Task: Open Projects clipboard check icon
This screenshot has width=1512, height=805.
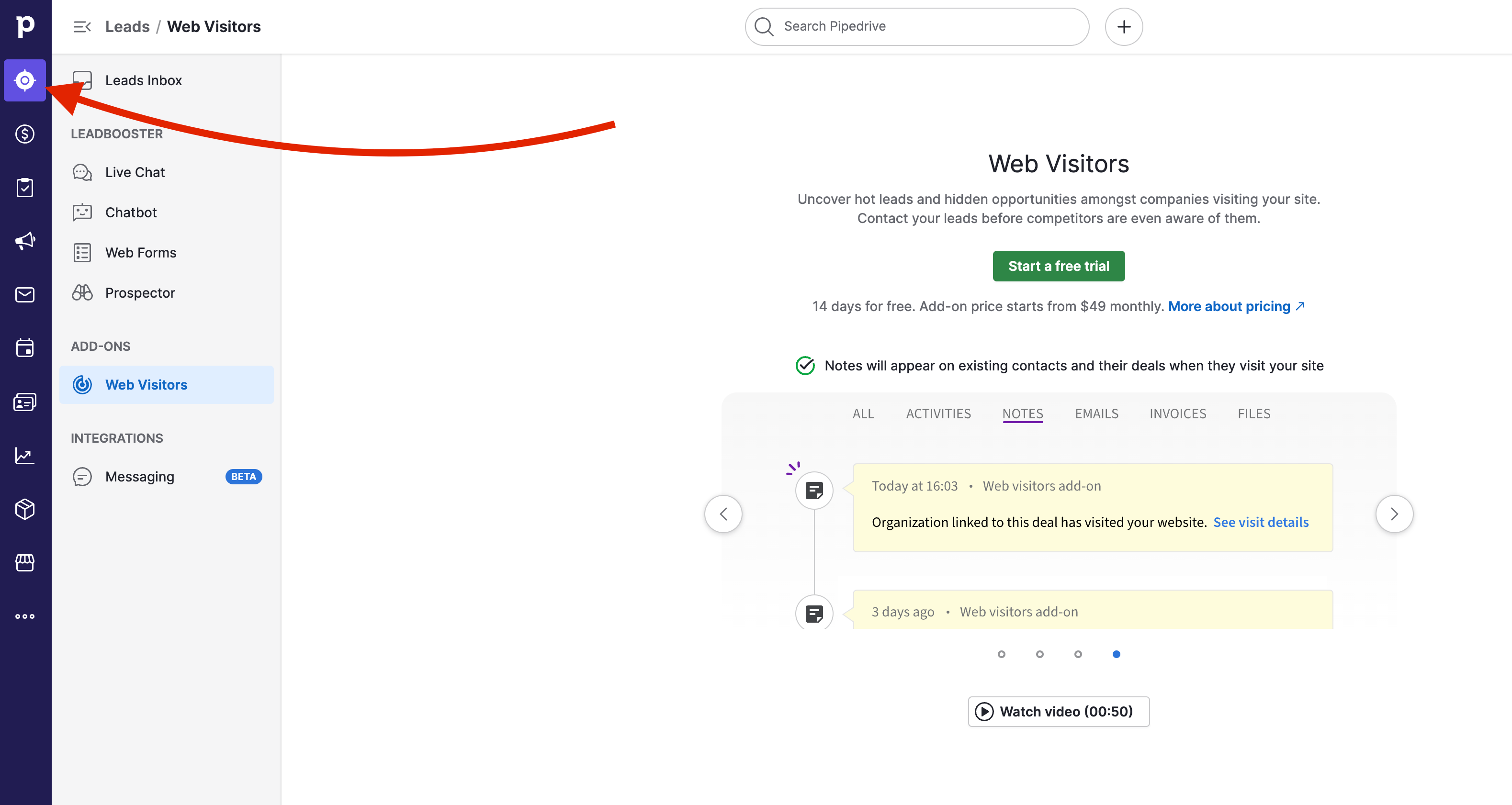Action: [24, 188]
